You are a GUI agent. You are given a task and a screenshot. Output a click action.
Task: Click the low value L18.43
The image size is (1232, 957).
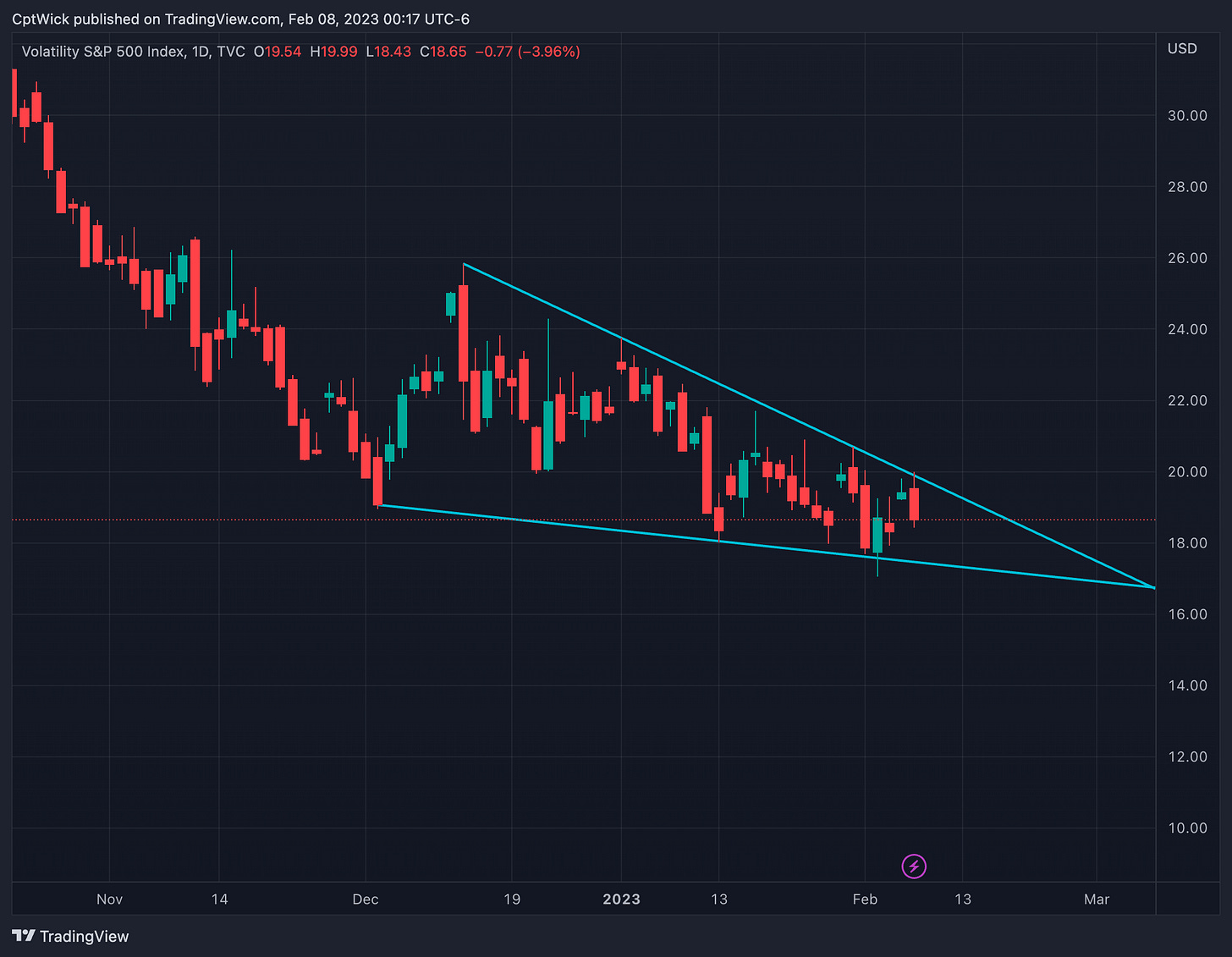(x=388, y=52)
